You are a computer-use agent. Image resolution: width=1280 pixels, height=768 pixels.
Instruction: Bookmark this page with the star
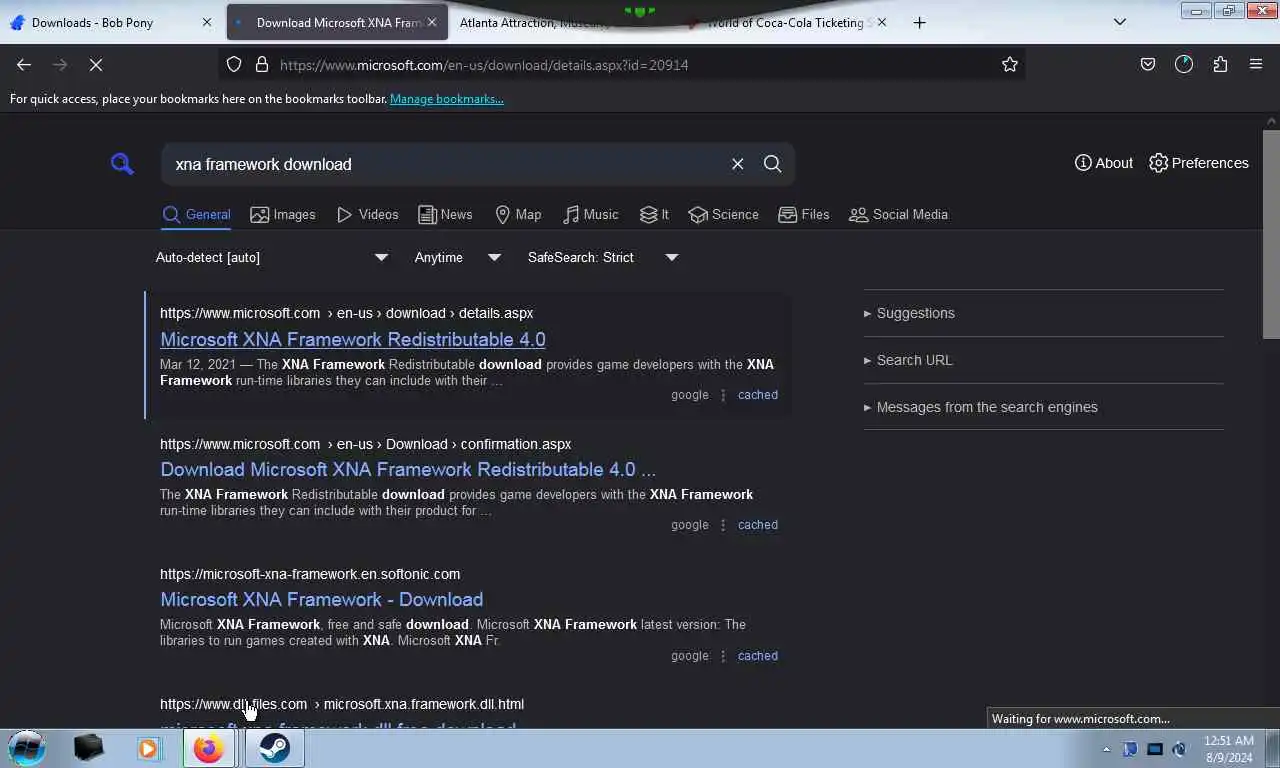click(x=1010, y=65)
